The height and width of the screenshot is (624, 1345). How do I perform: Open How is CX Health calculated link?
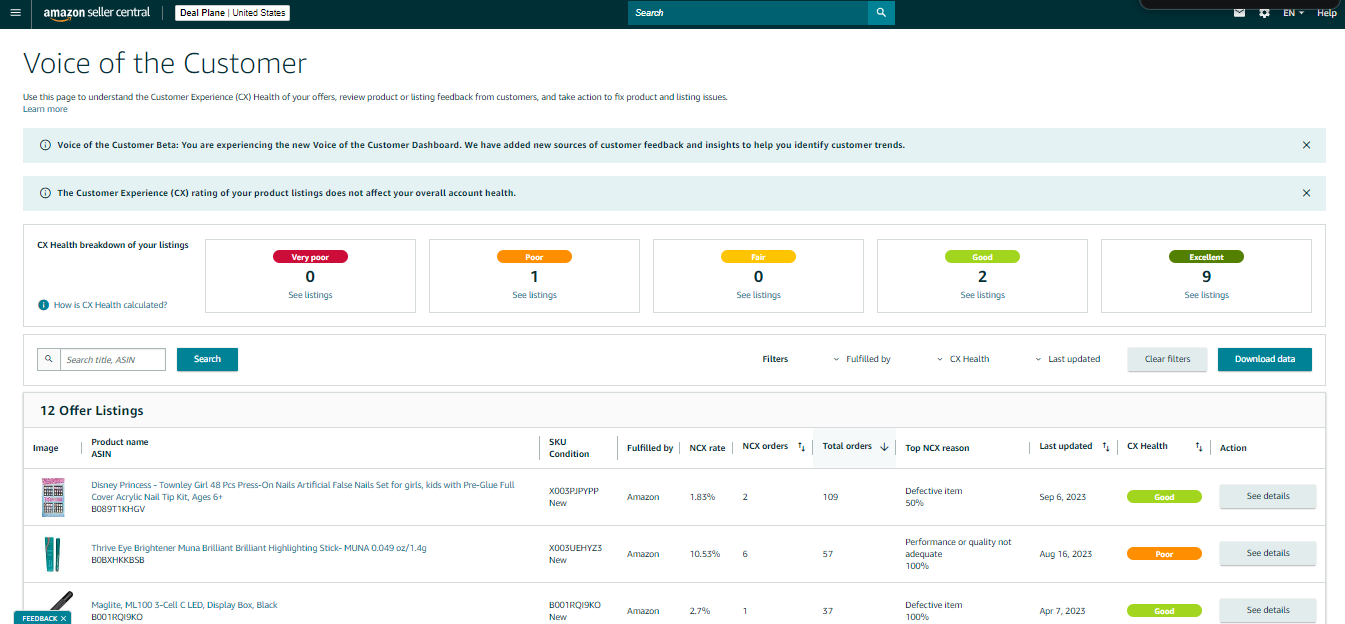[110, 305]
